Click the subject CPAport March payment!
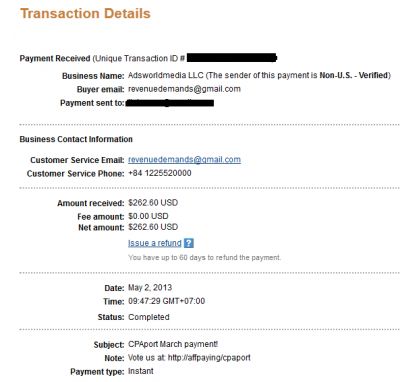400x382 pixels. pos(173,344)
